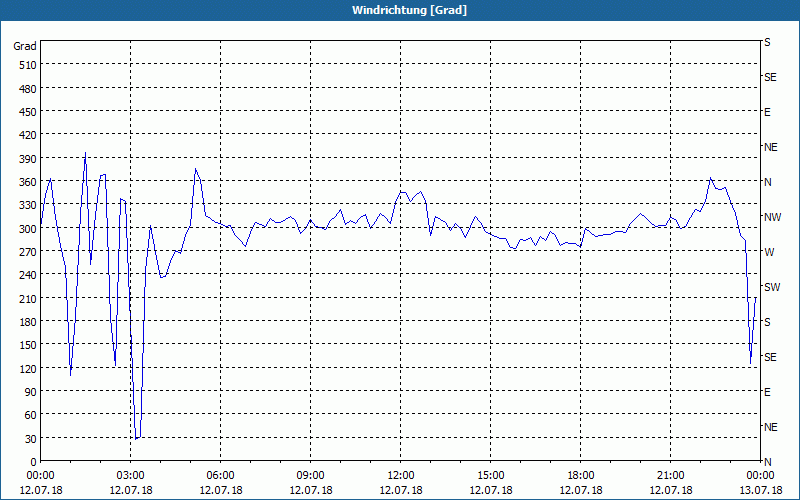
Task: Click the E compass label level with 90
Action: (x=767, y=392)
